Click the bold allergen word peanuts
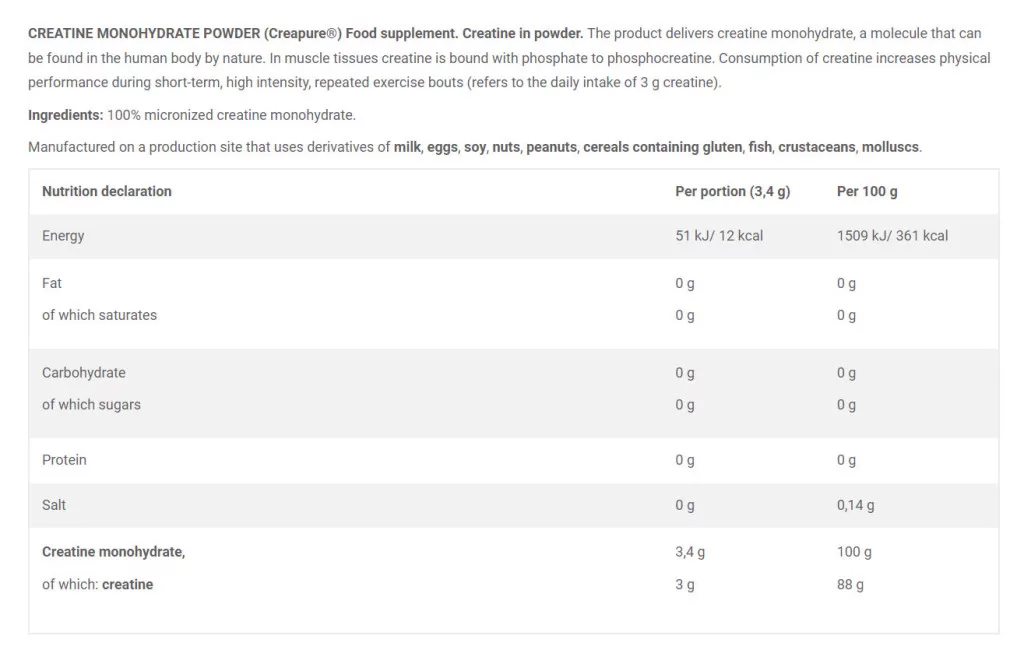This screenshot has width=1024, height=671. click(x=551, y=147)
